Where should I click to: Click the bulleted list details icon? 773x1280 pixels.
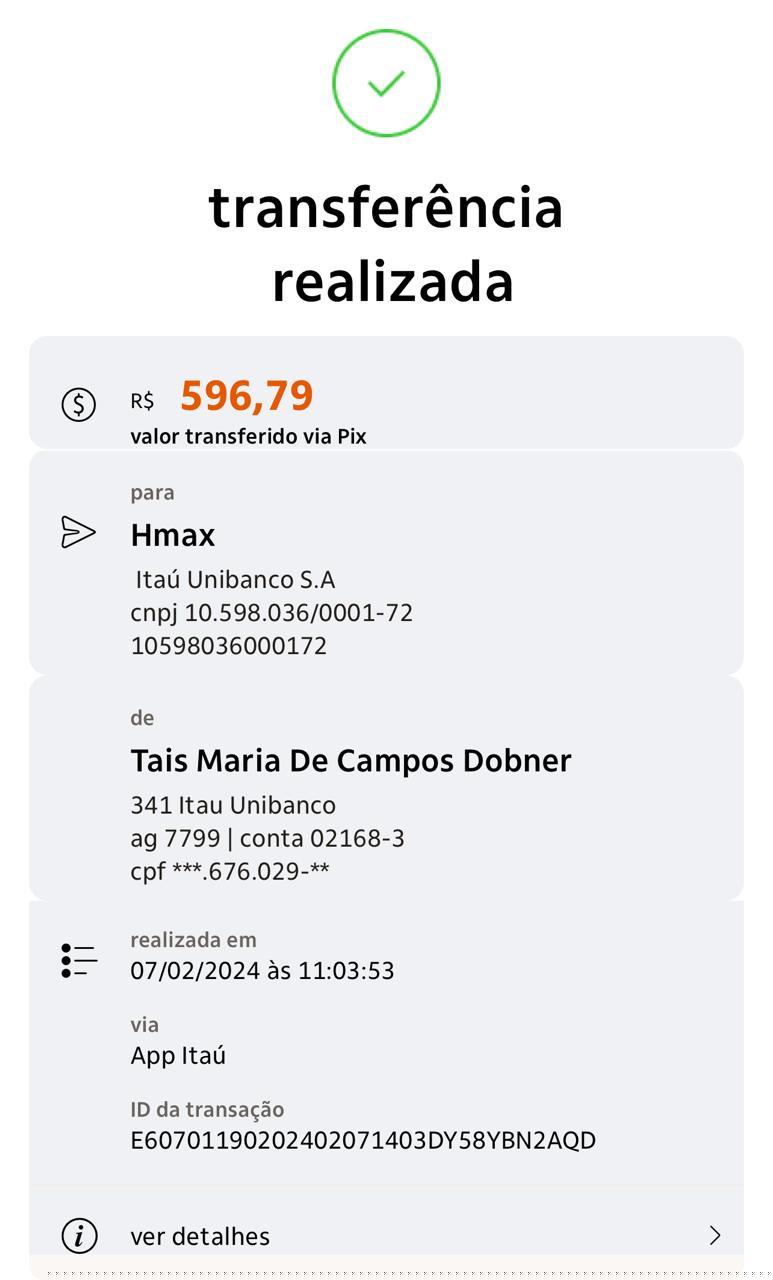tap(79, 960)
